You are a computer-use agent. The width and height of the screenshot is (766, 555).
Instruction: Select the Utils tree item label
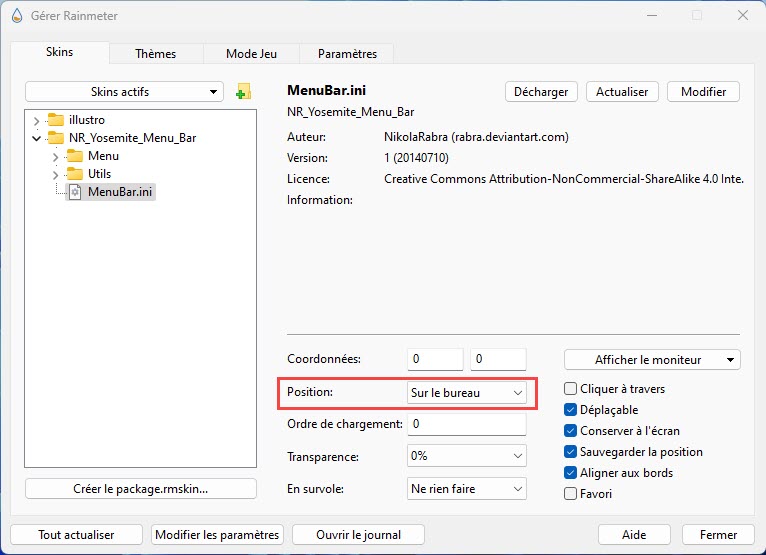tap(99, 174)
